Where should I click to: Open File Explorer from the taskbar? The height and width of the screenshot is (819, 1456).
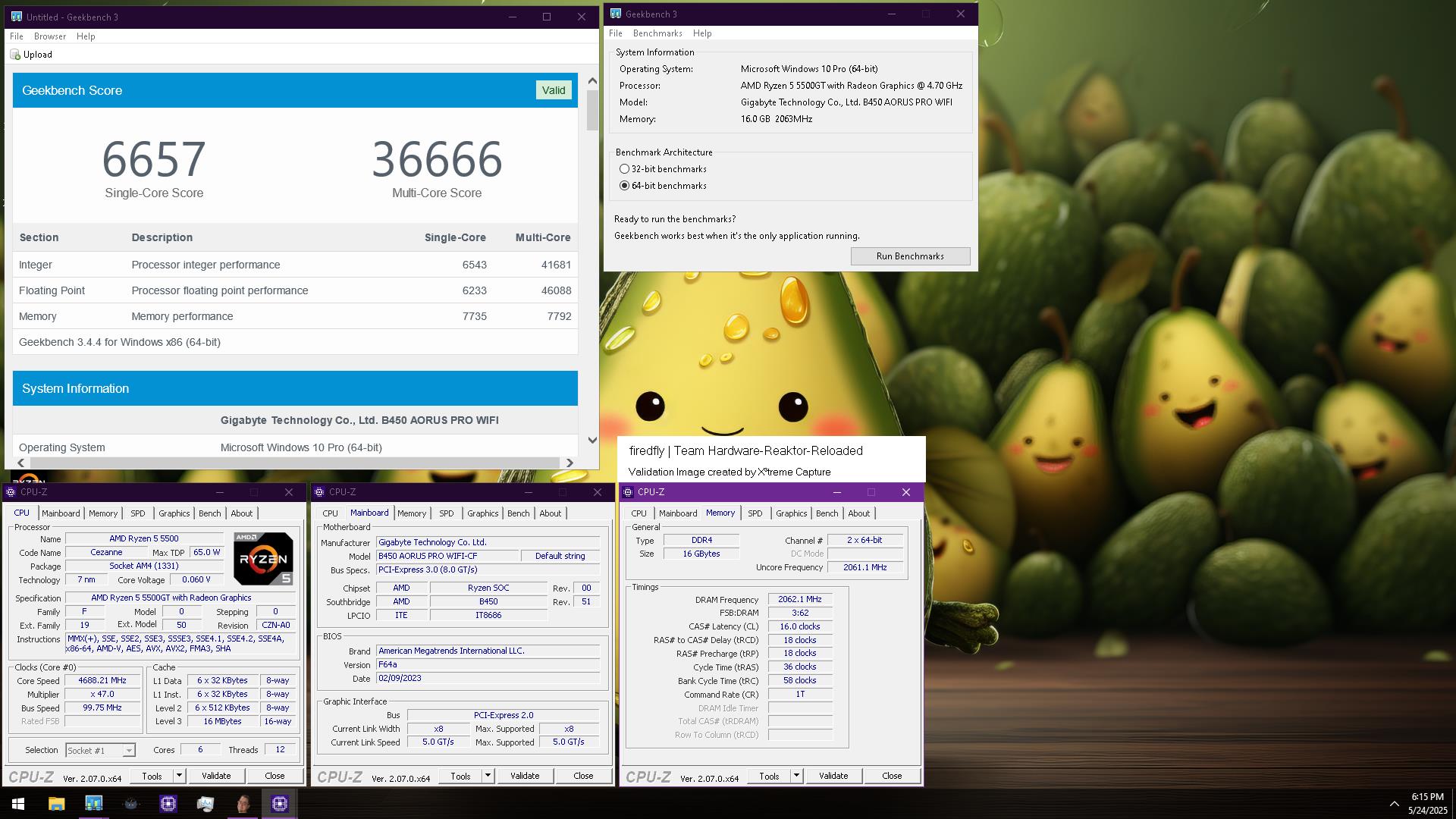coord(56,804)
